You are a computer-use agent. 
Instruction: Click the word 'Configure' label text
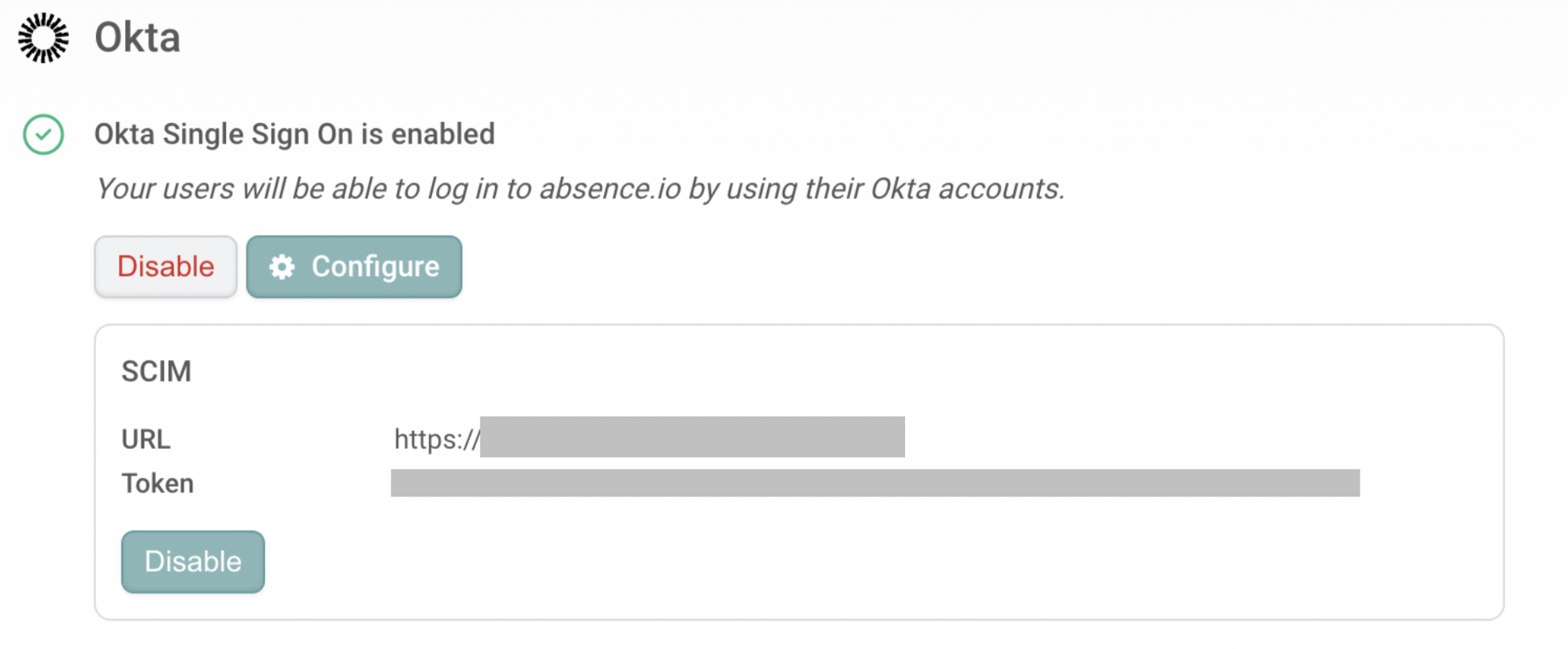(x=375, y=266)
